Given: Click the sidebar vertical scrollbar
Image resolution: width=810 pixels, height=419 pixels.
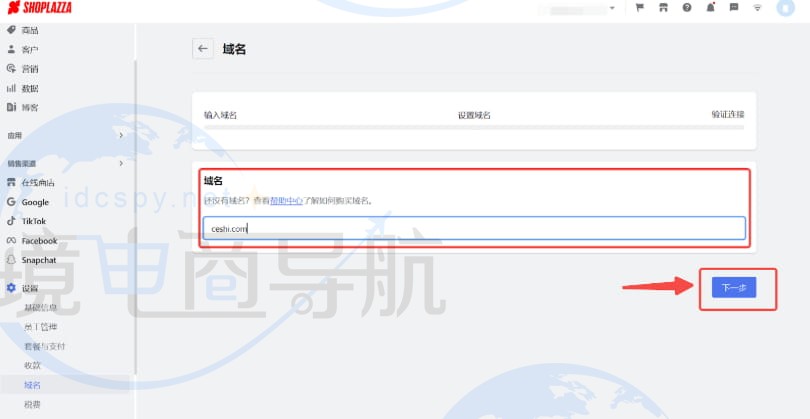Looking at the screenshot, I should [135, 217].
